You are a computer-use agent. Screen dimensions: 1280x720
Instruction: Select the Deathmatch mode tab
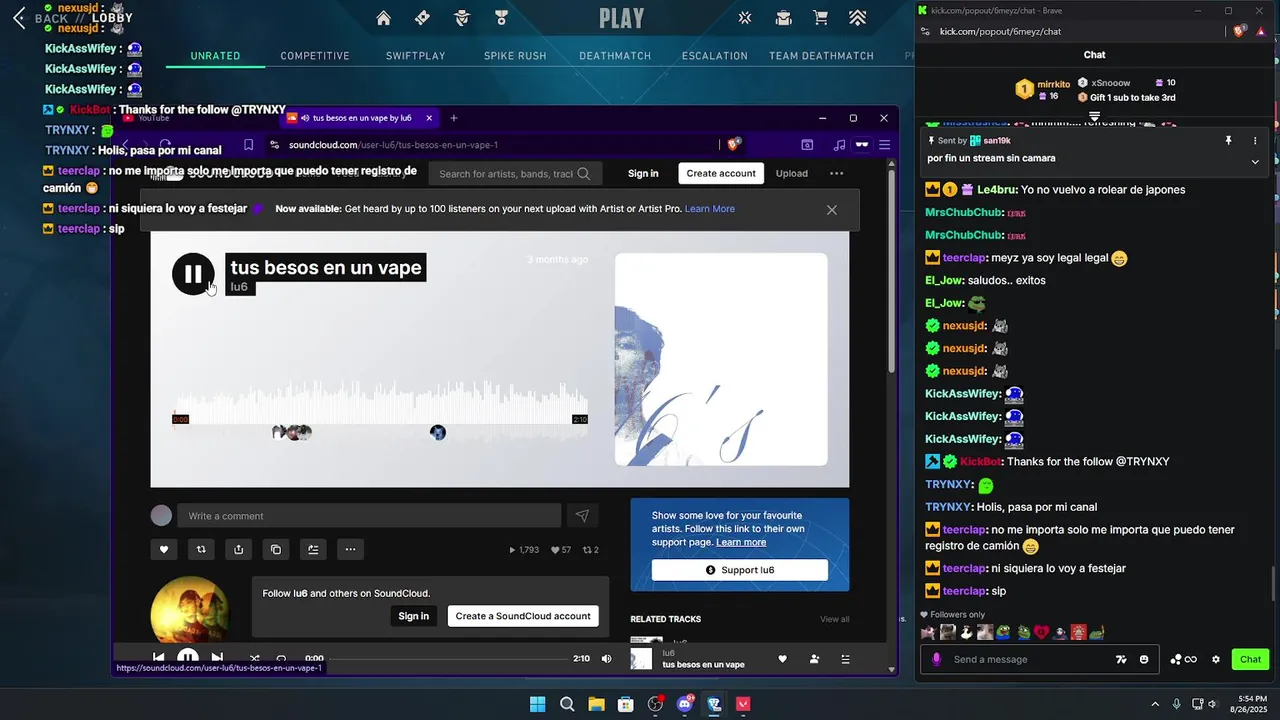[615, 56]
